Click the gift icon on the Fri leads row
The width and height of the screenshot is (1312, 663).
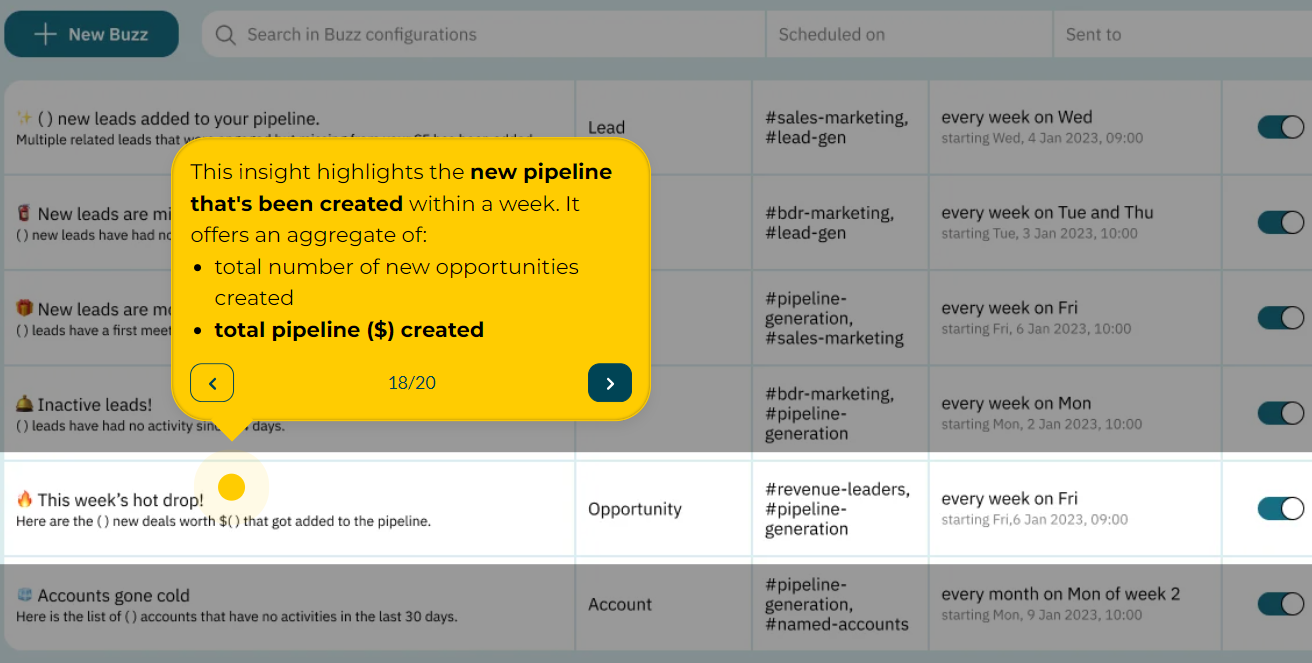tap(24, 309)
